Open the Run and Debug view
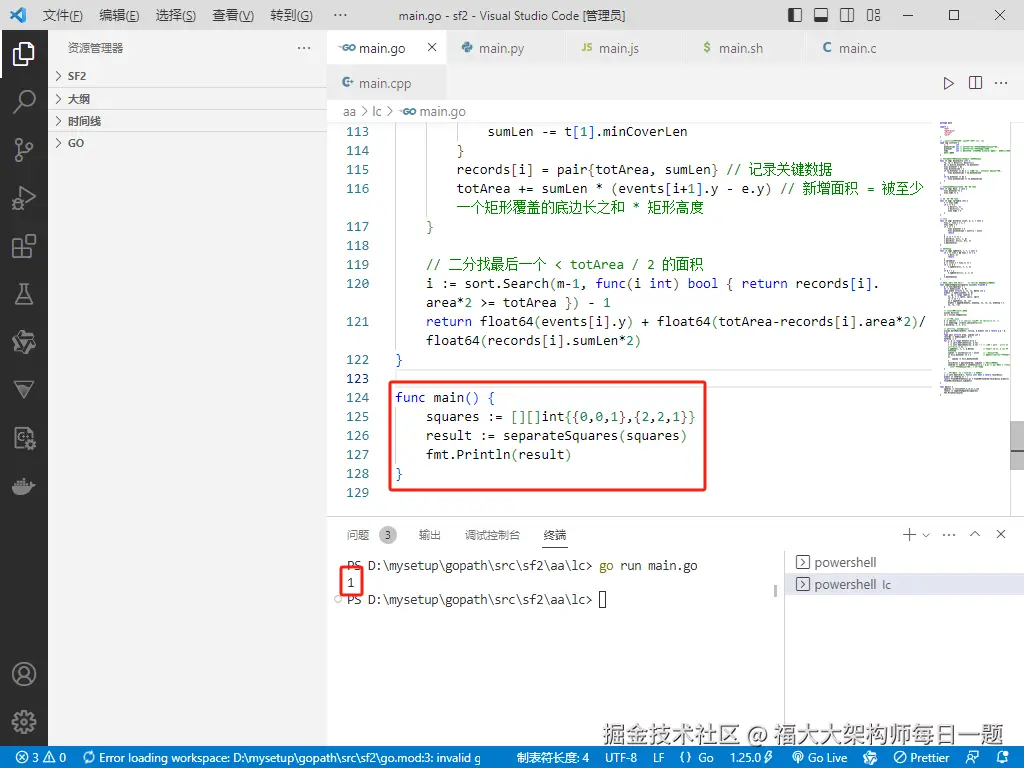This screenshot has height=768, width=1024. pyautogui.click(x=24, y=198)
